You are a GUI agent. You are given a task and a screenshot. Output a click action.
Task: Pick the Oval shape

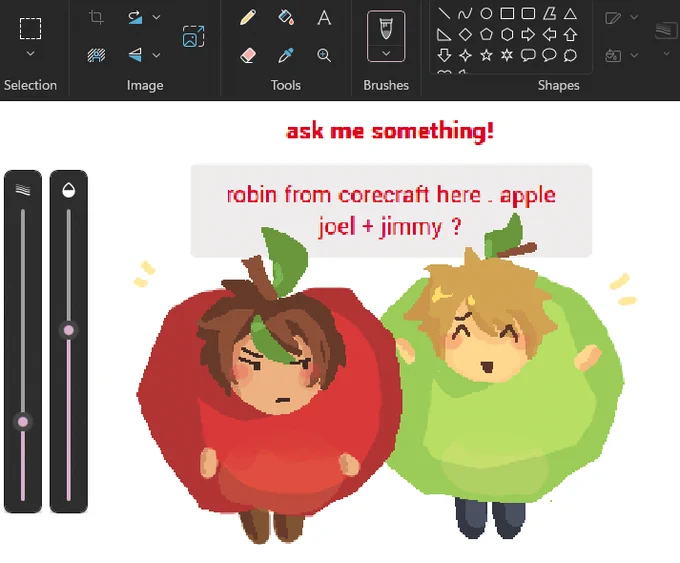point(486,13)
